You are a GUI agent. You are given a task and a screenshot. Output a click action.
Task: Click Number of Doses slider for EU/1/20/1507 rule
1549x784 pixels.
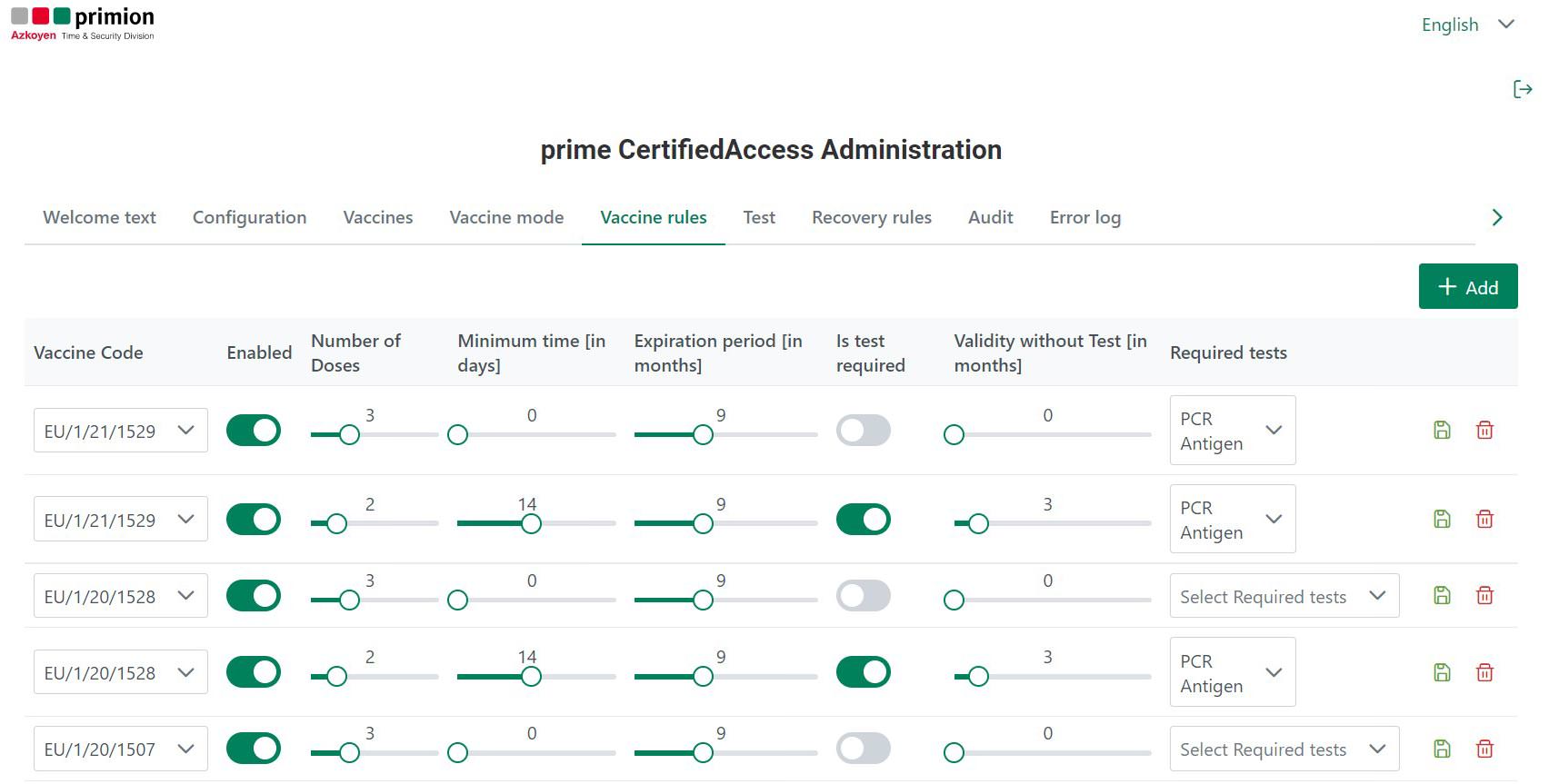pos(375,753)
